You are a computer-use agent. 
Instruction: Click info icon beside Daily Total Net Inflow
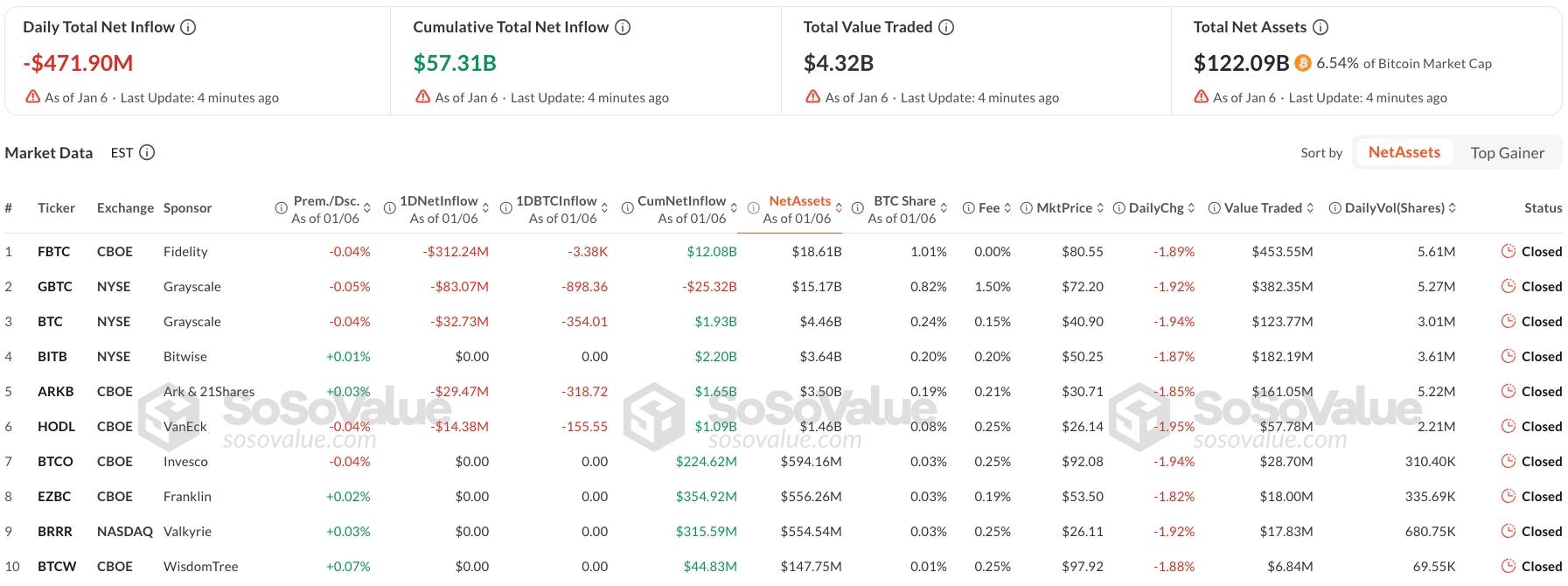click(x=188, y=27)
